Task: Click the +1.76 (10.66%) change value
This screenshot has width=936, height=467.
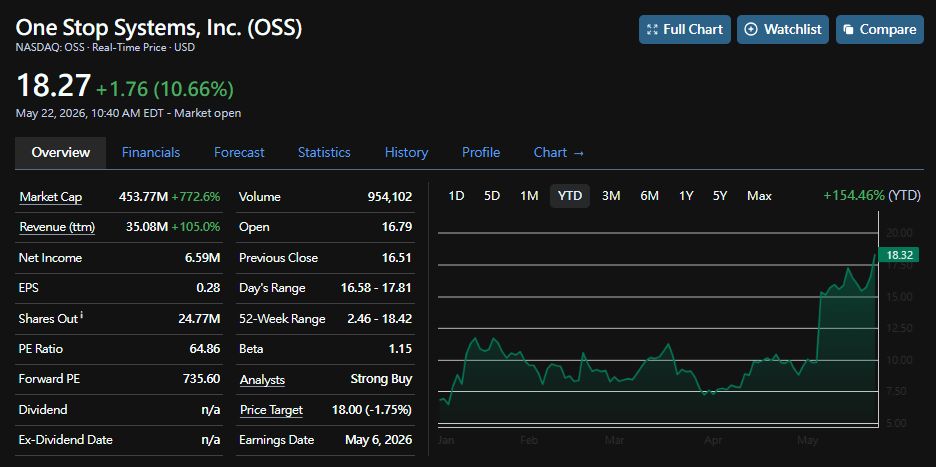Action: coord(165,89)
